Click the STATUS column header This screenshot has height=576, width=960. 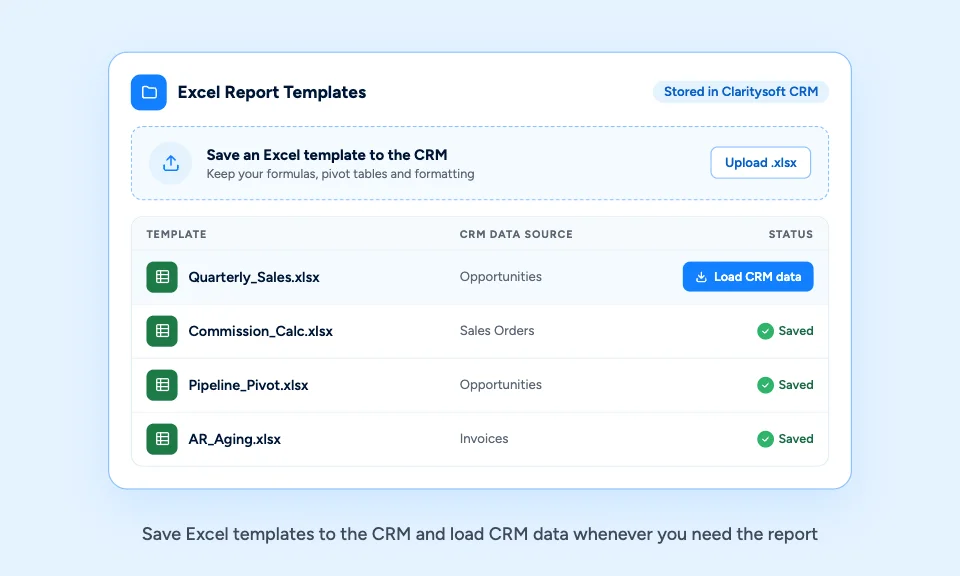click(790, 234)
